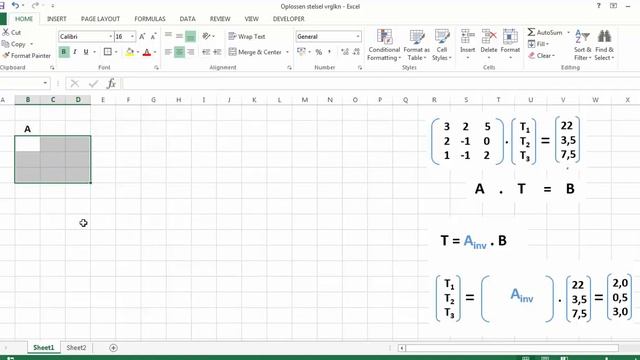
Task: Open the Help question mark icon
Action: pyautogui.click(x=598, y=6)
